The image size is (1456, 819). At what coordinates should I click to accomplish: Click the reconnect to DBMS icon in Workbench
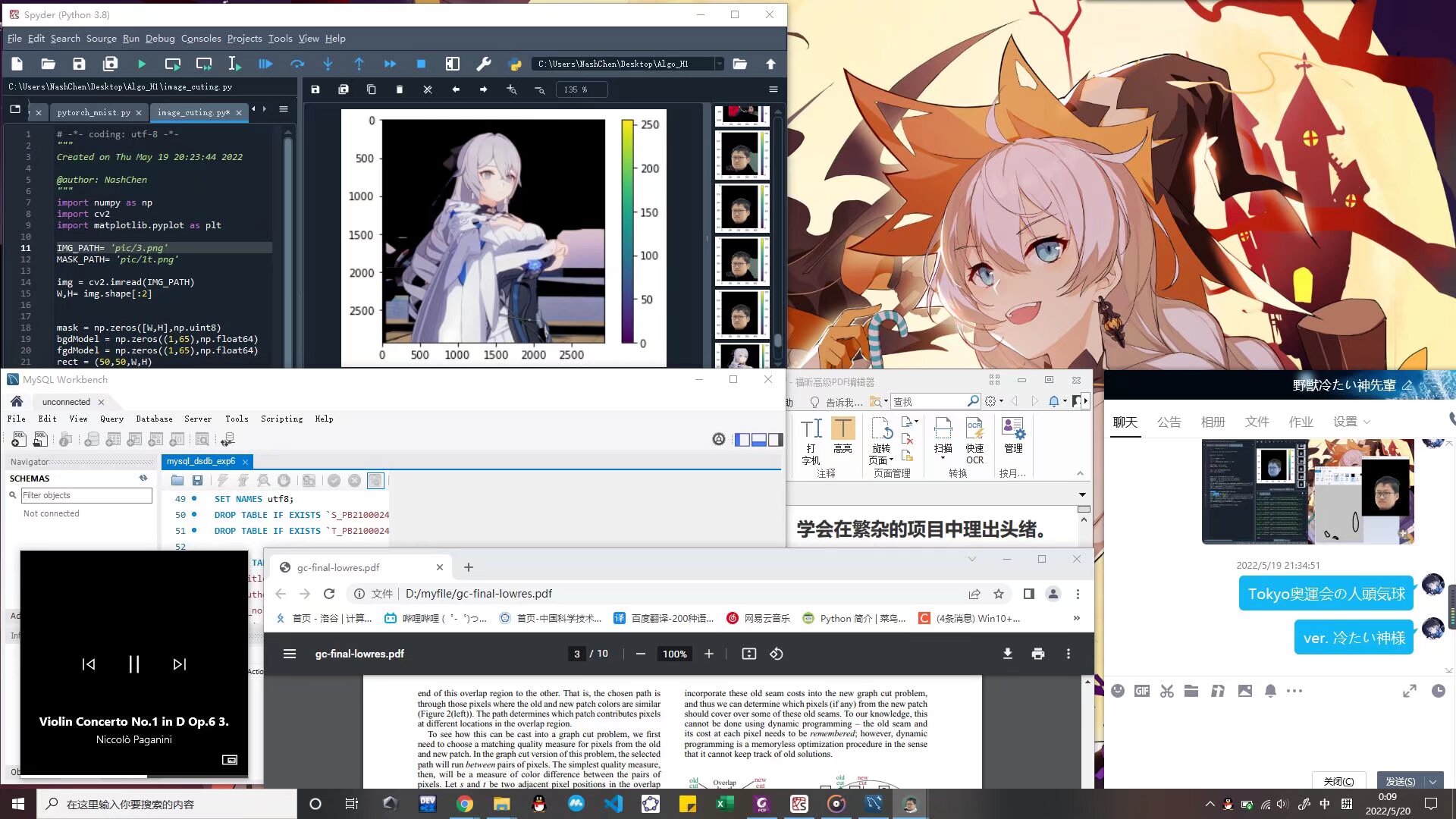tap(227, 439)
